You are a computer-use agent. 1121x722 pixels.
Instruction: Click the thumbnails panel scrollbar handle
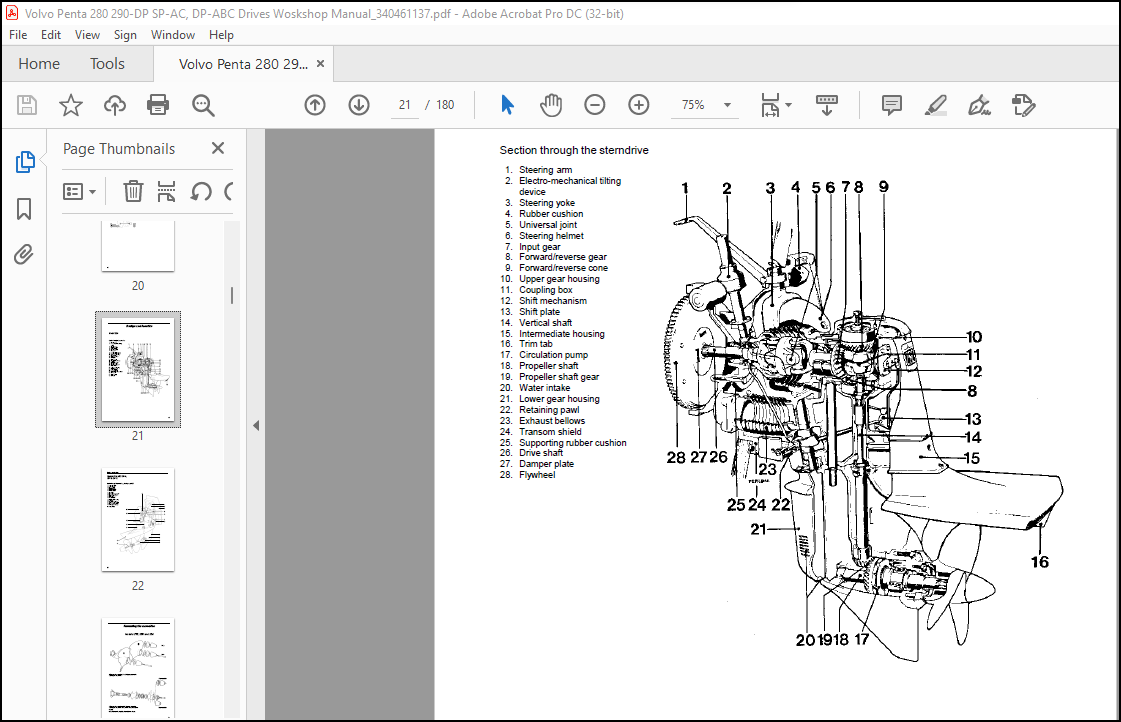pos(232,295)
